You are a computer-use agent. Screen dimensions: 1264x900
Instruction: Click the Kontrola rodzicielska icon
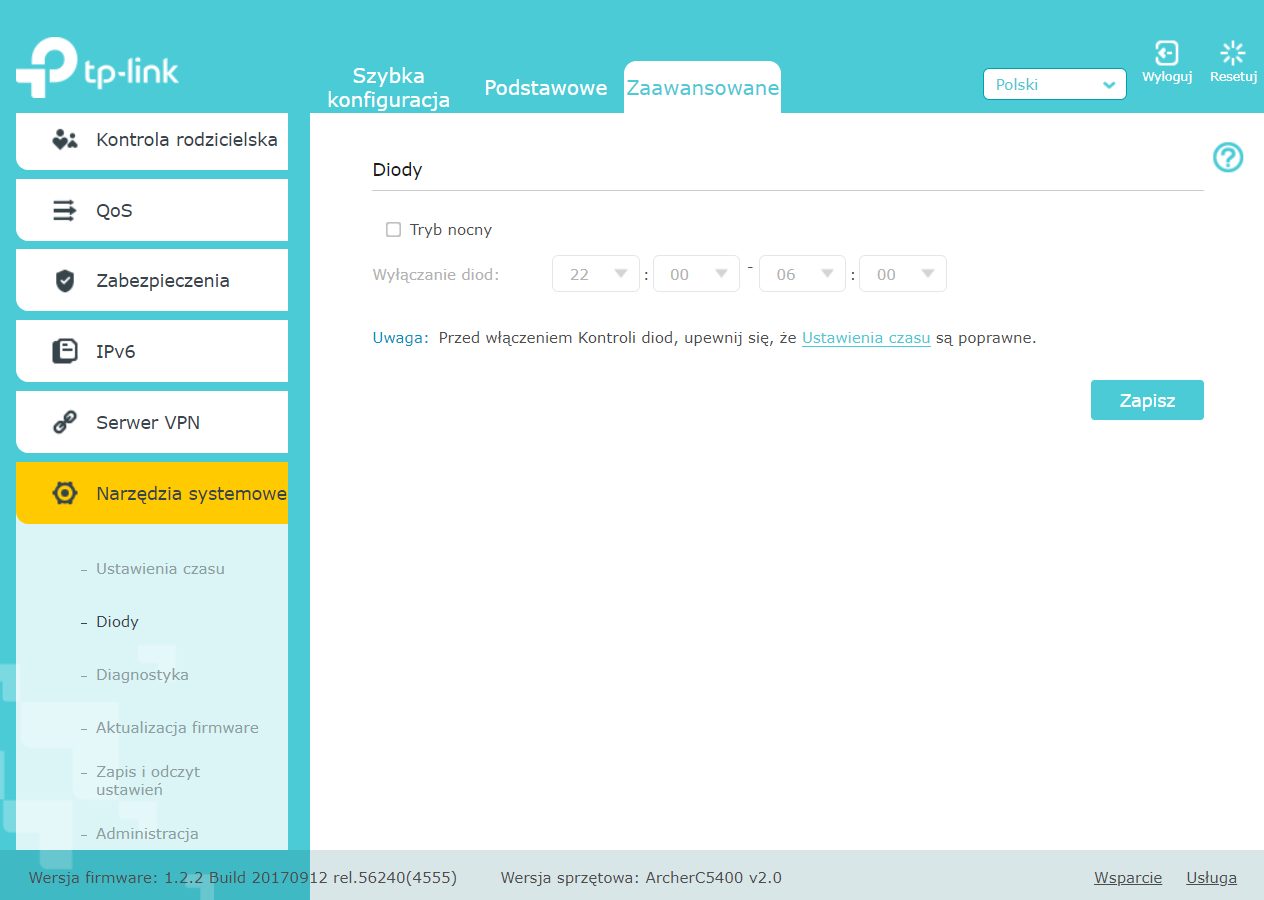65,140
